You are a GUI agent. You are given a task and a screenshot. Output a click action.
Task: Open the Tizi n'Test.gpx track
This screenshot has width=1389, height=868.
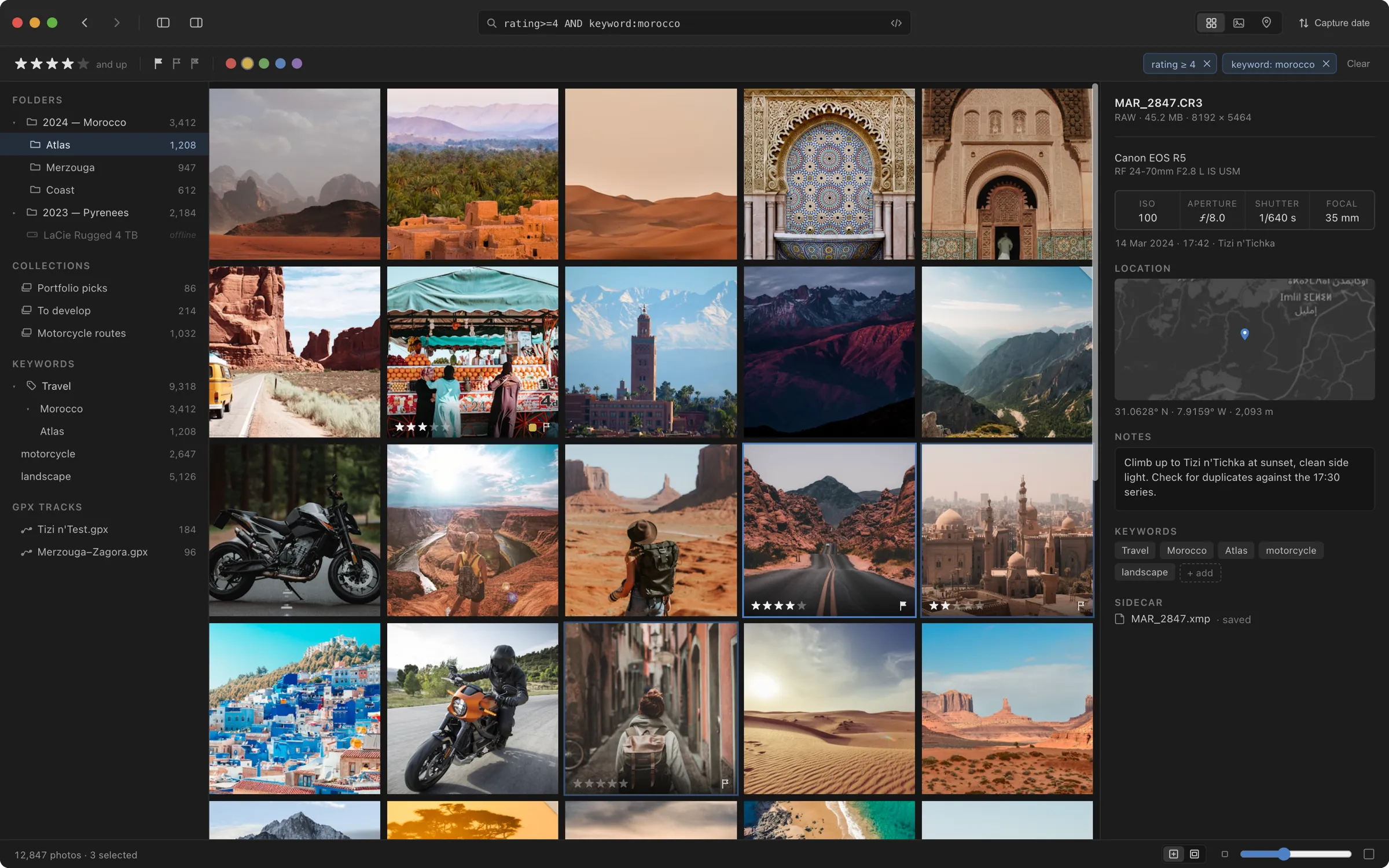[104, 529]
